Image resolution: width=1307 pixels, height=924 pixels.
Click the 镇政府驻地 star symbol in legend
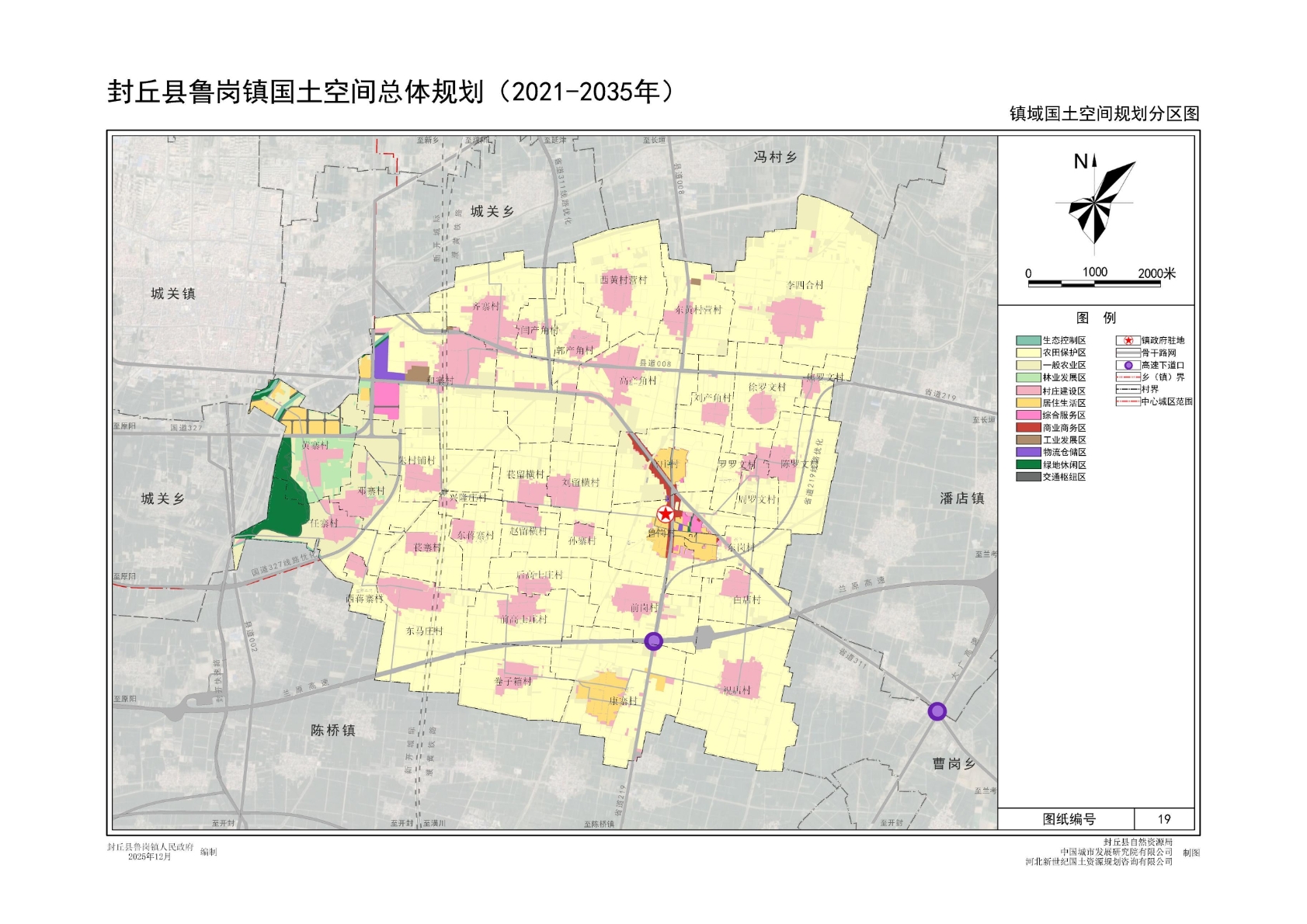click(x=1128, y=340)
